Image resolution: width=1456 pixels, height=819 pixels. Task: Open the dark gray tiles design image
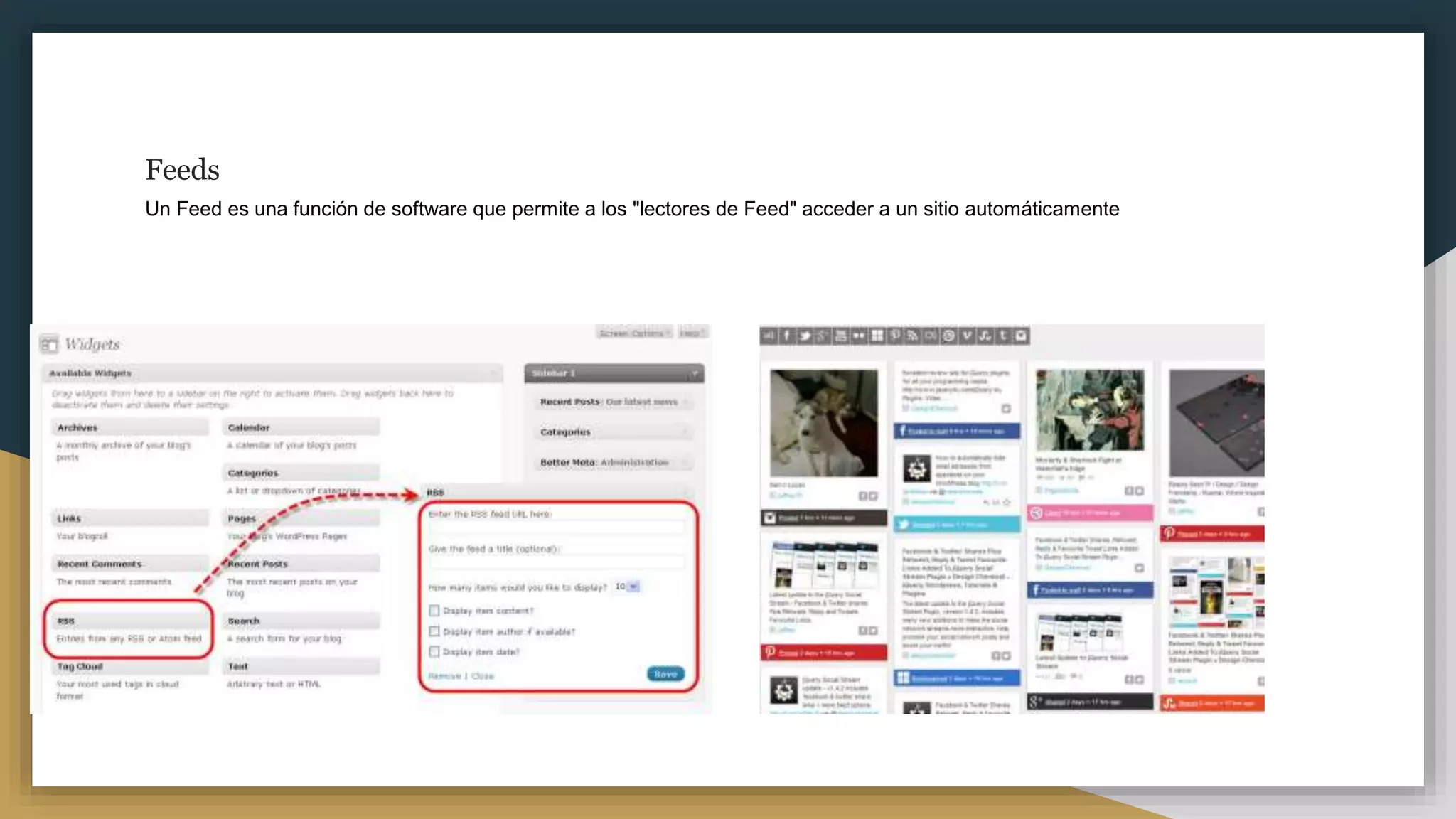[x=1216, y=422]
